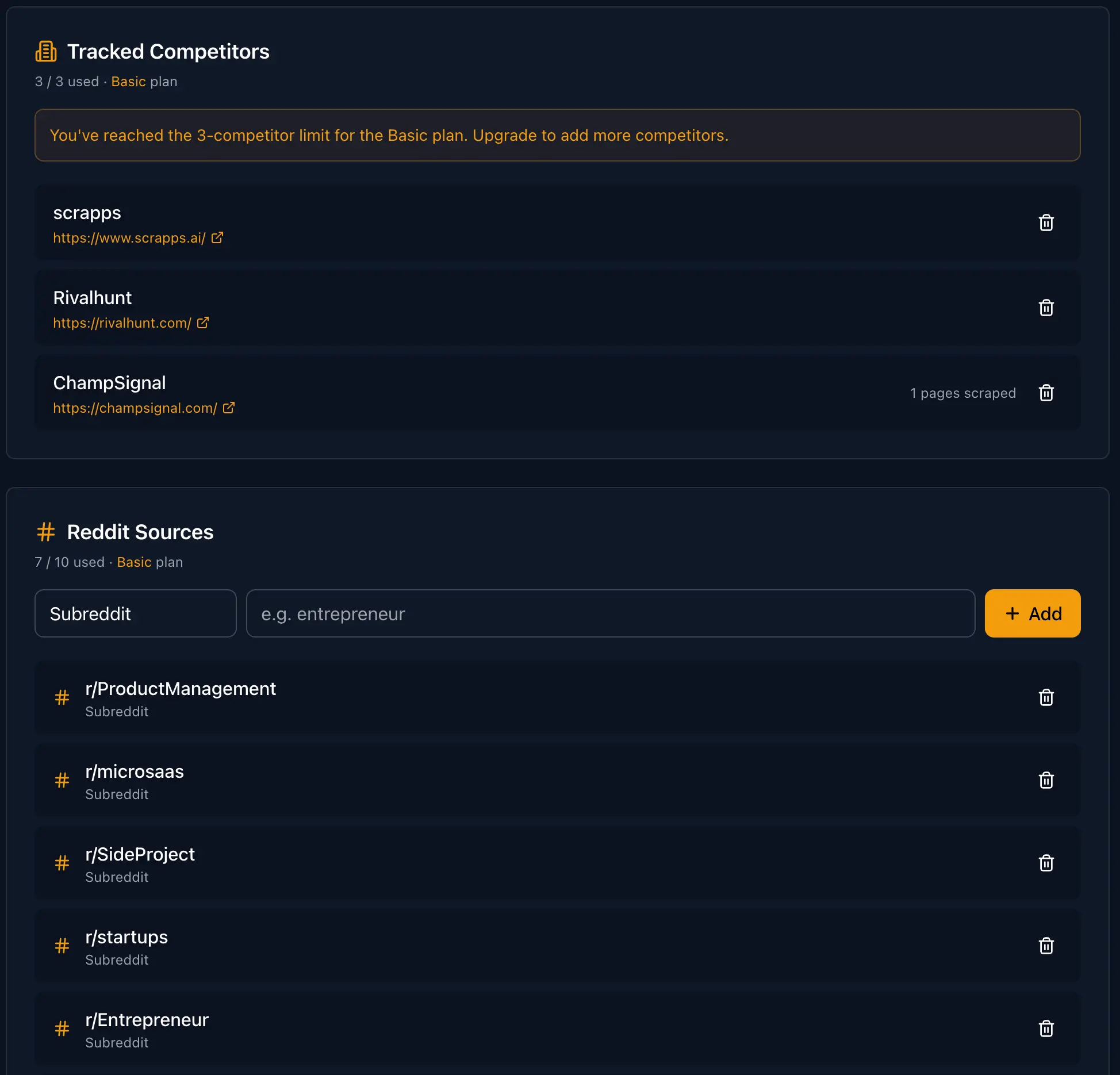Viewport: 1120px width, 1075px height.
Task: Click the Reddit Sources heading
Action: (x=140, y=532)
